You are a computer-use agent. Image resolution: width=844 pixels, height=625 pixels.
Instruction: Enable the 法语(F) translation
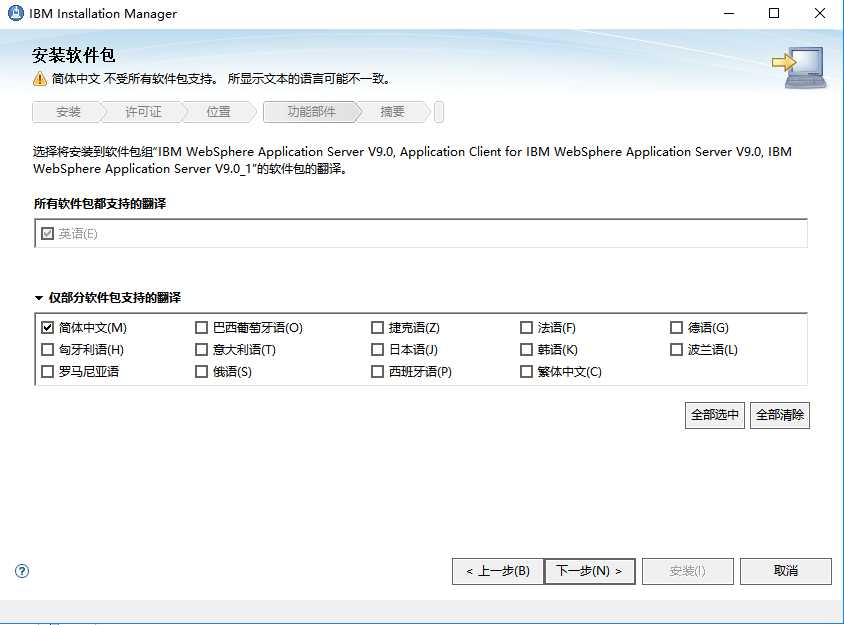tap(526, 327)
